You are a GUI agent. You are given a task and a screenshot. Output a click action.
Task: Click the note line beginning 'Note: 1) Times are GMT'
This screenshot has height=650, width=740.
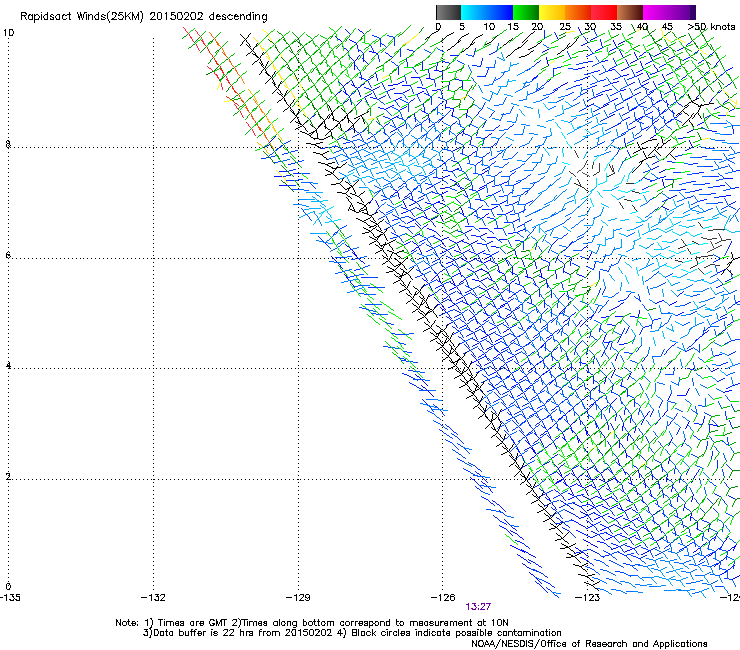[312, 623]
